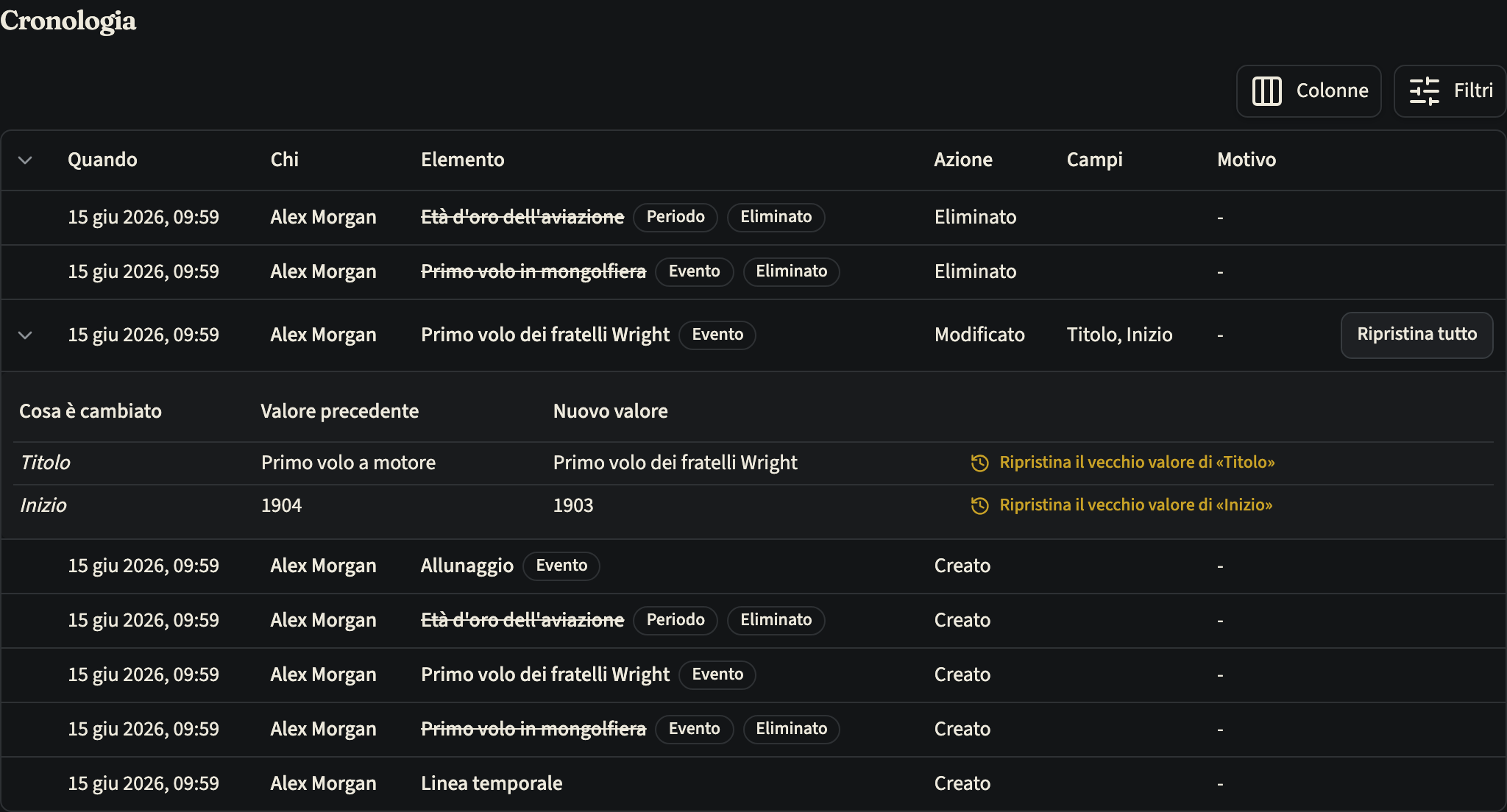This screenshot has height=812, width=1507.
Task: Click the columns icon in the Colonne button
Action: point(1266,91)
